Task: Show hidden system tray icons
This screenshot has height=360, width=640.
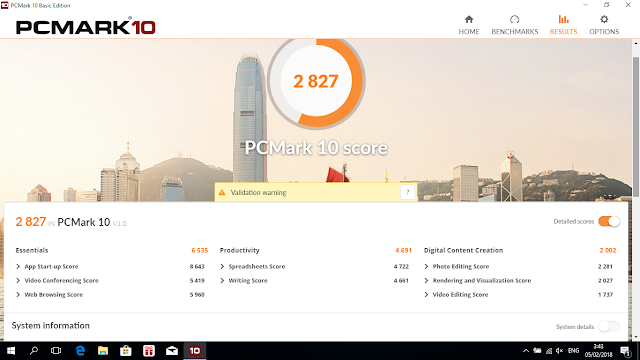Action: (526, 351)
